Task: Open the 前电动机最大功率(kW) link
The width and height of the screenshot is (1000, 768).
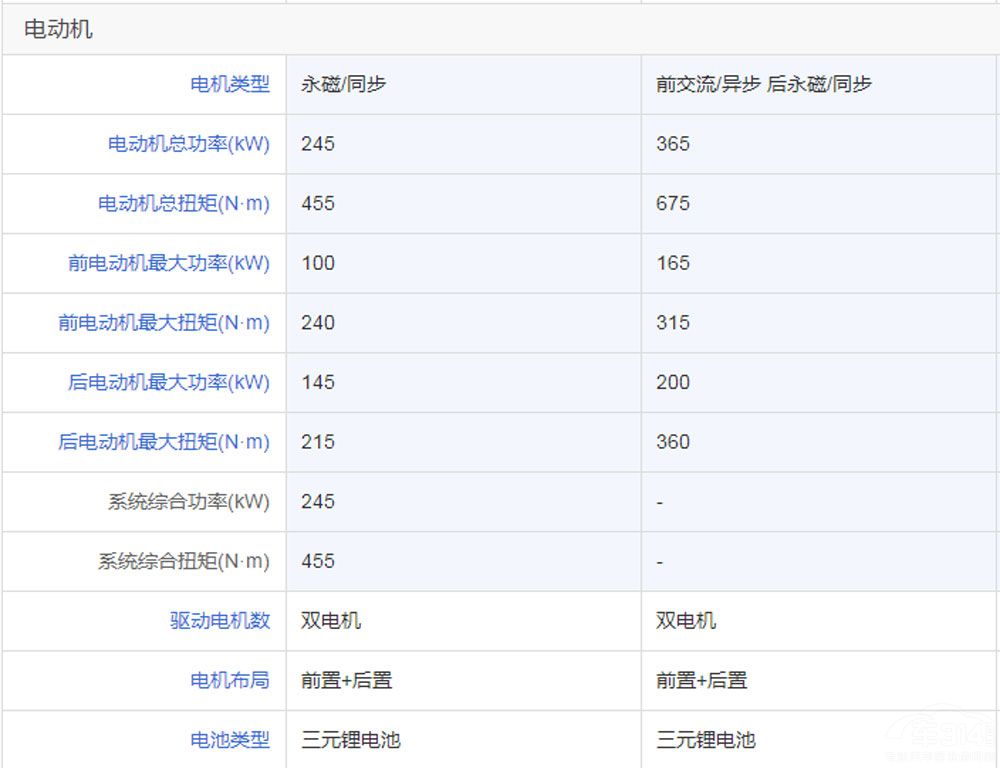Action: (x=169, y=263)
